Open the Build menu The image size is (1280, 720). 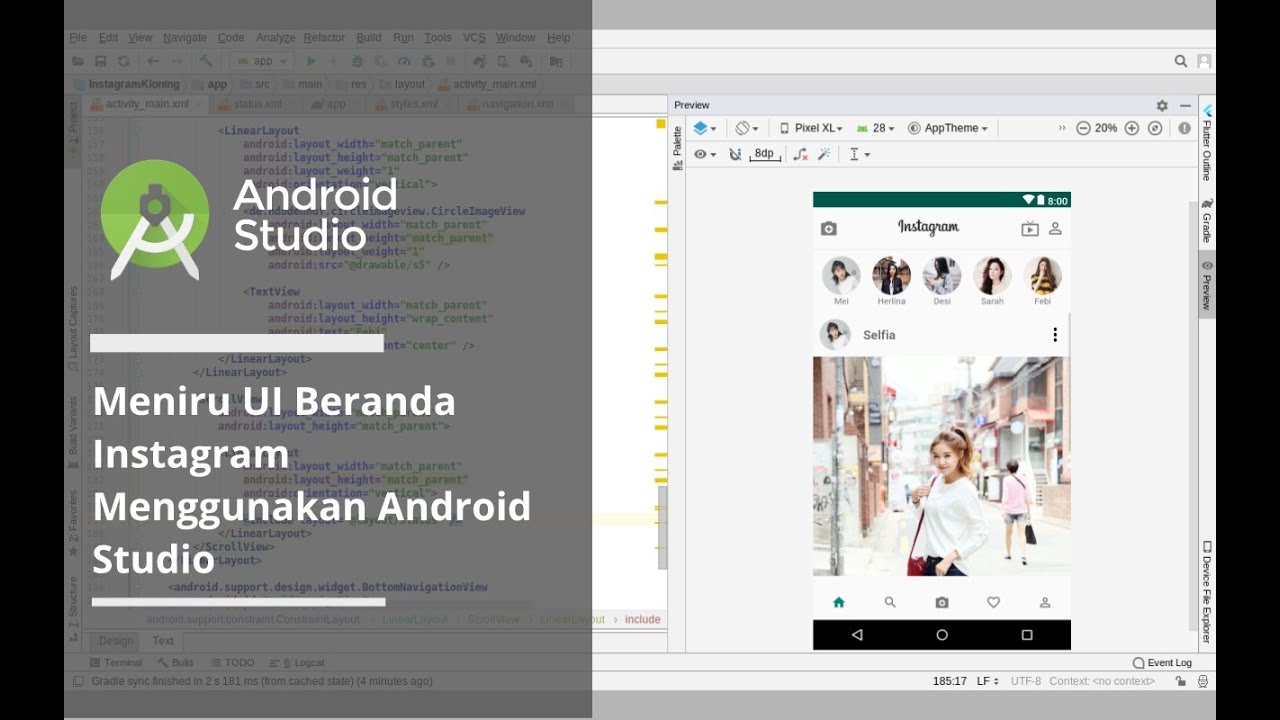coord(369,38)
